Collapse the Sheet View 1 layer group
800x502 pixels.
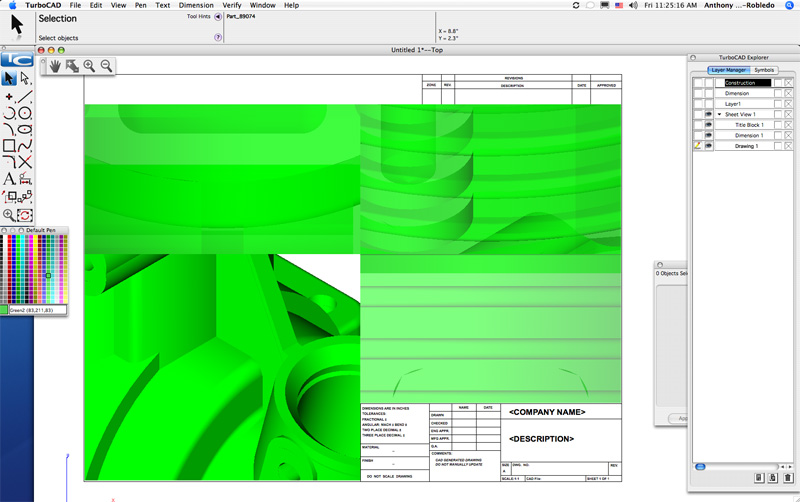[x=718, y=115]
